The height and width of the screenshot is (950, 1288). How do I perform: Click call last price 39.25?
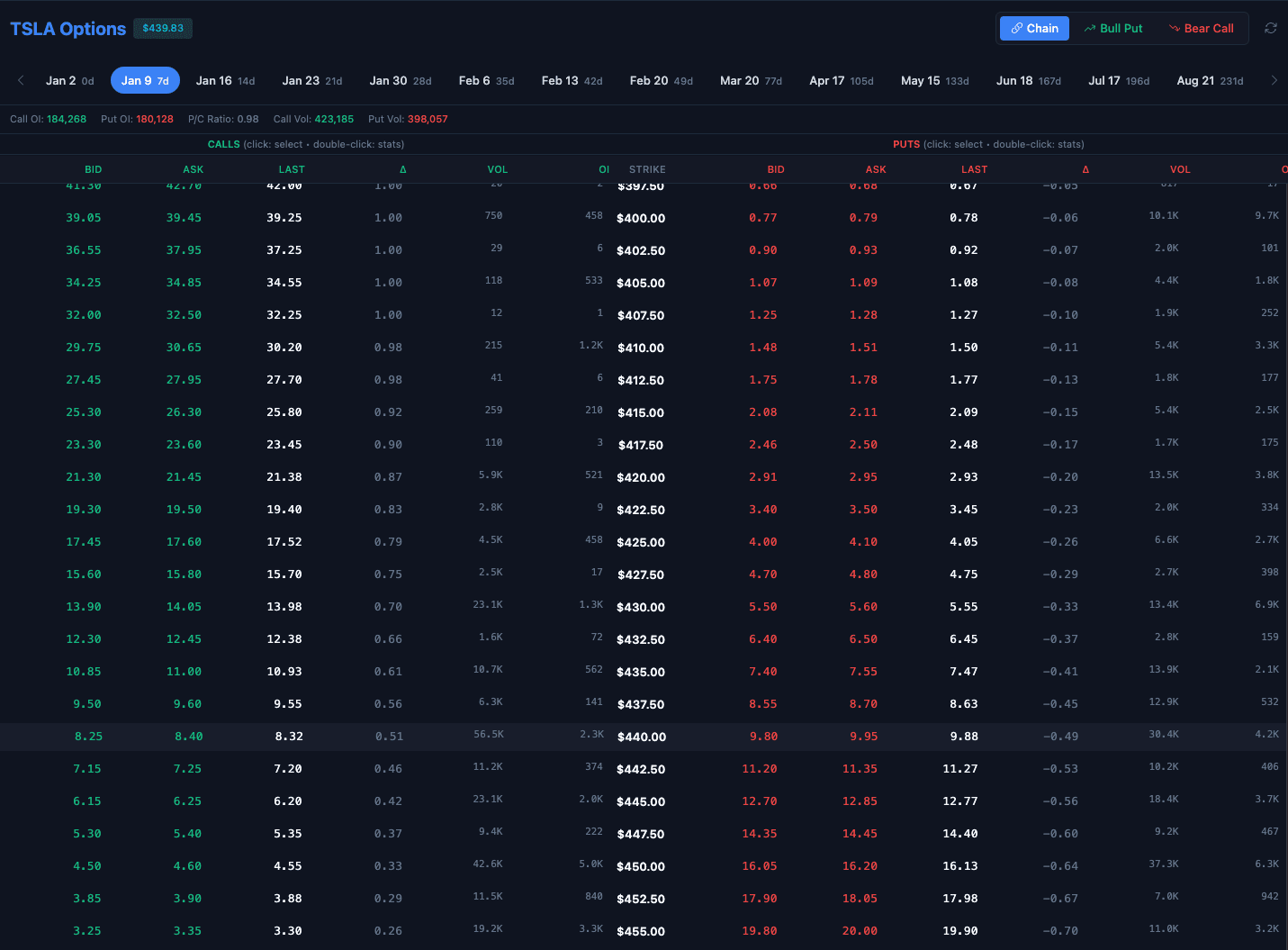point(284,218)
